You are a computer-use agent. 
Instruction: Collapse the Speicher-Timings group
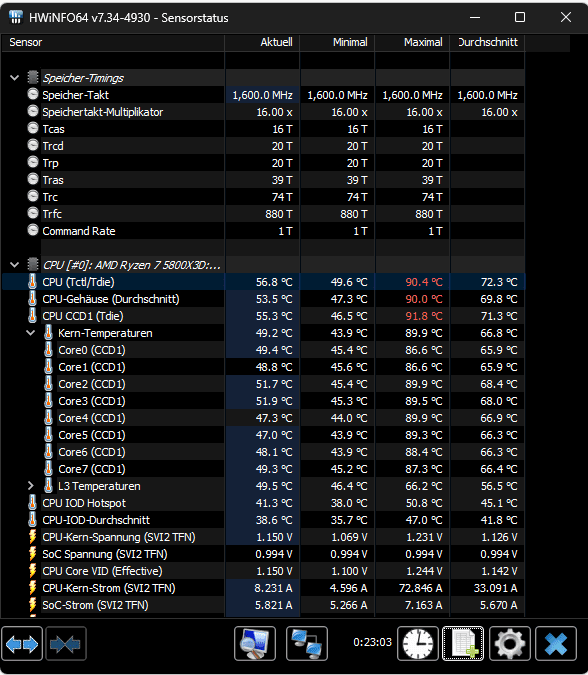tap(15, 78)
